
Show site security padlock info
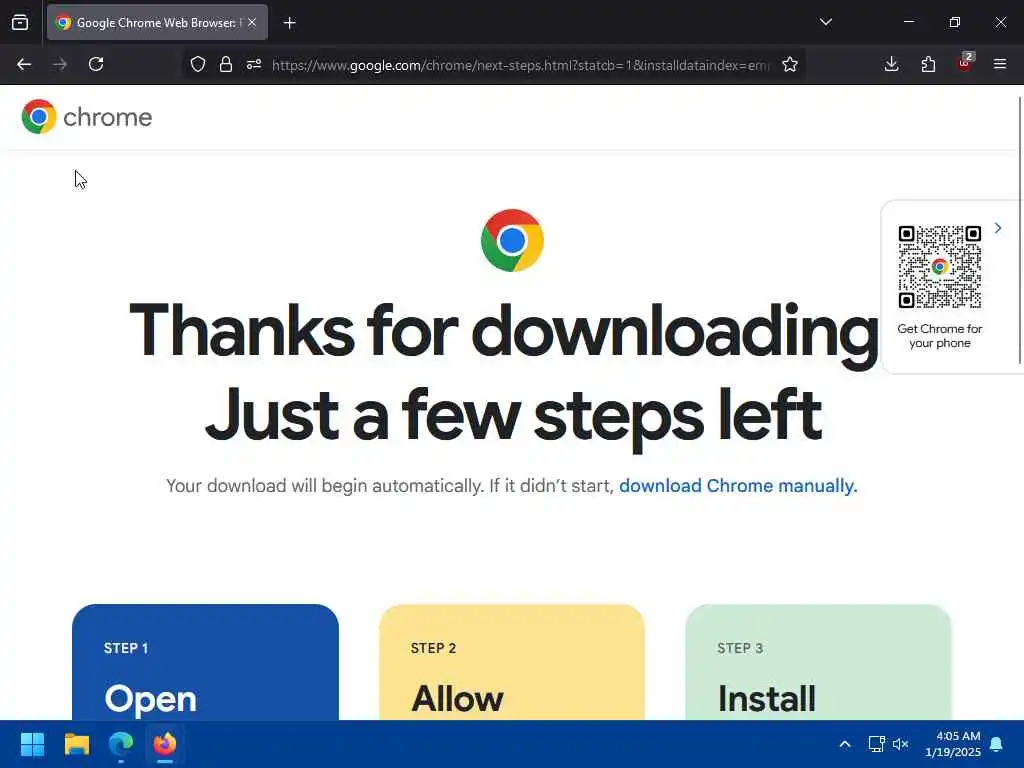point(226,64)
